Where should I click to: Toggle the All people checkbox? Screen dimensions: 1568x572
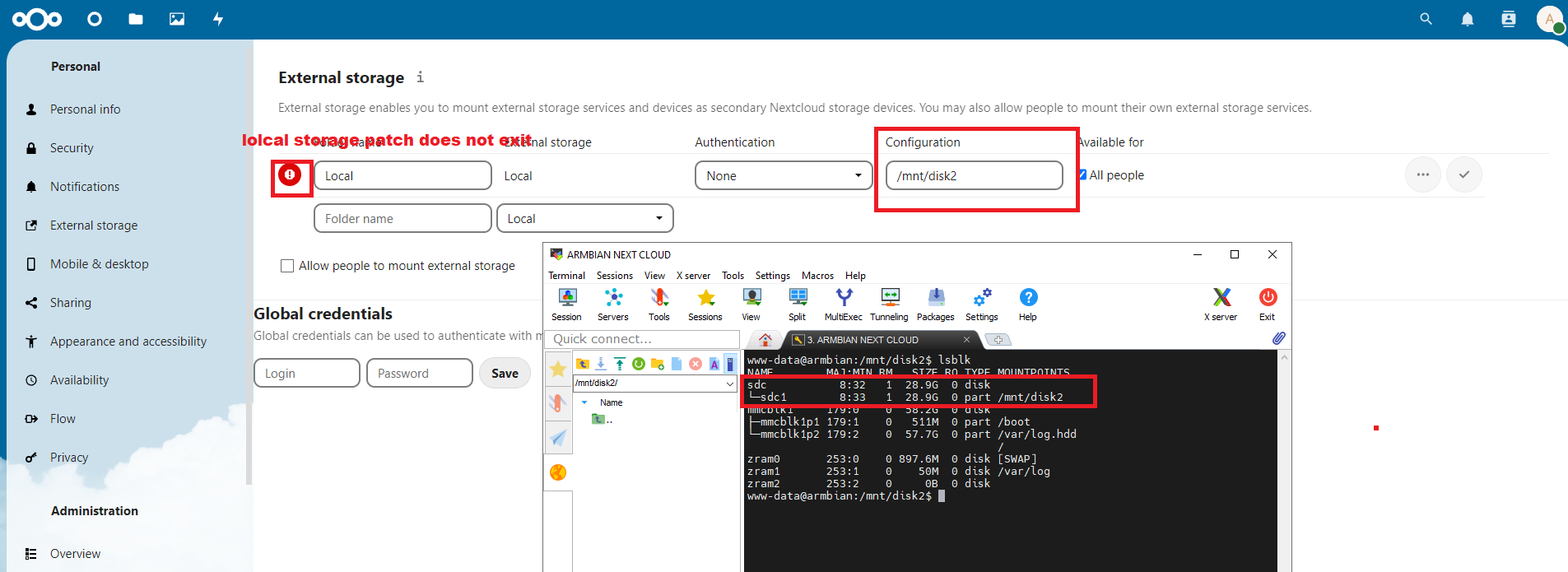(1082, 174)
